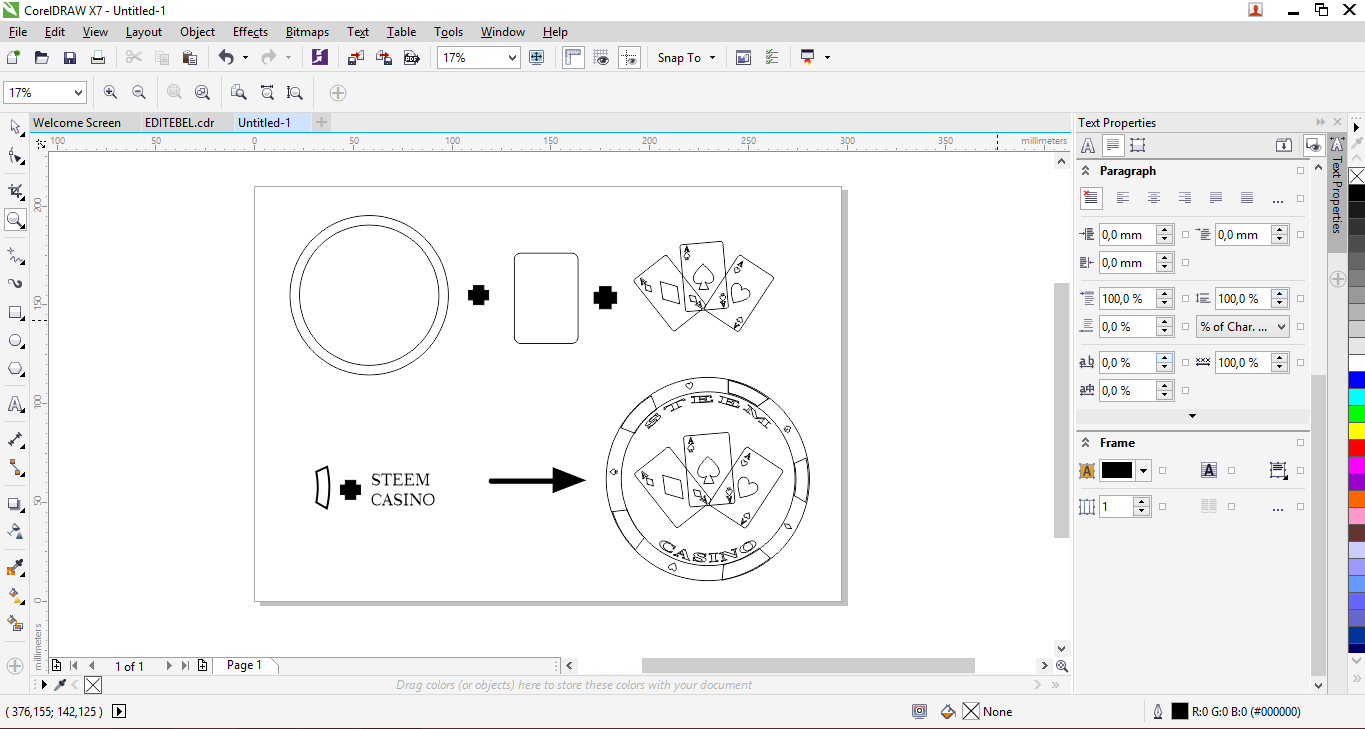Image resolution: width=1365 pixels, height=729 pixels.
Task: Collapse the Paragraph section
Action: pos(1086,171)
